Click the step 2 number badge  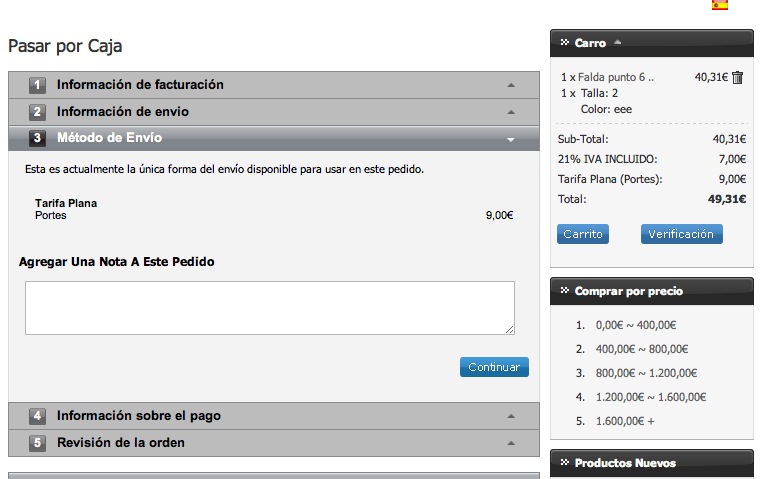tap(37, 112)
